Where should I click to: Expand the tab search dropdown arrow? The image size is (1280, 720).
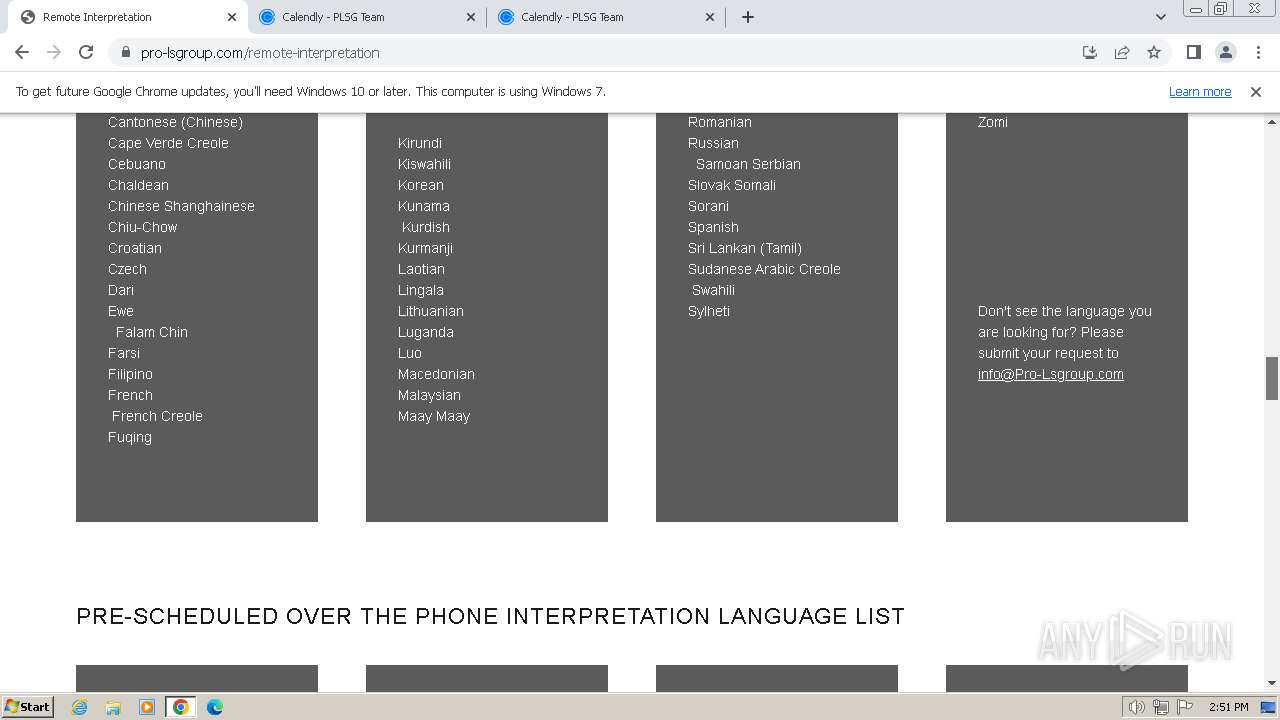pyautogui.click(x=1161, y=17)
